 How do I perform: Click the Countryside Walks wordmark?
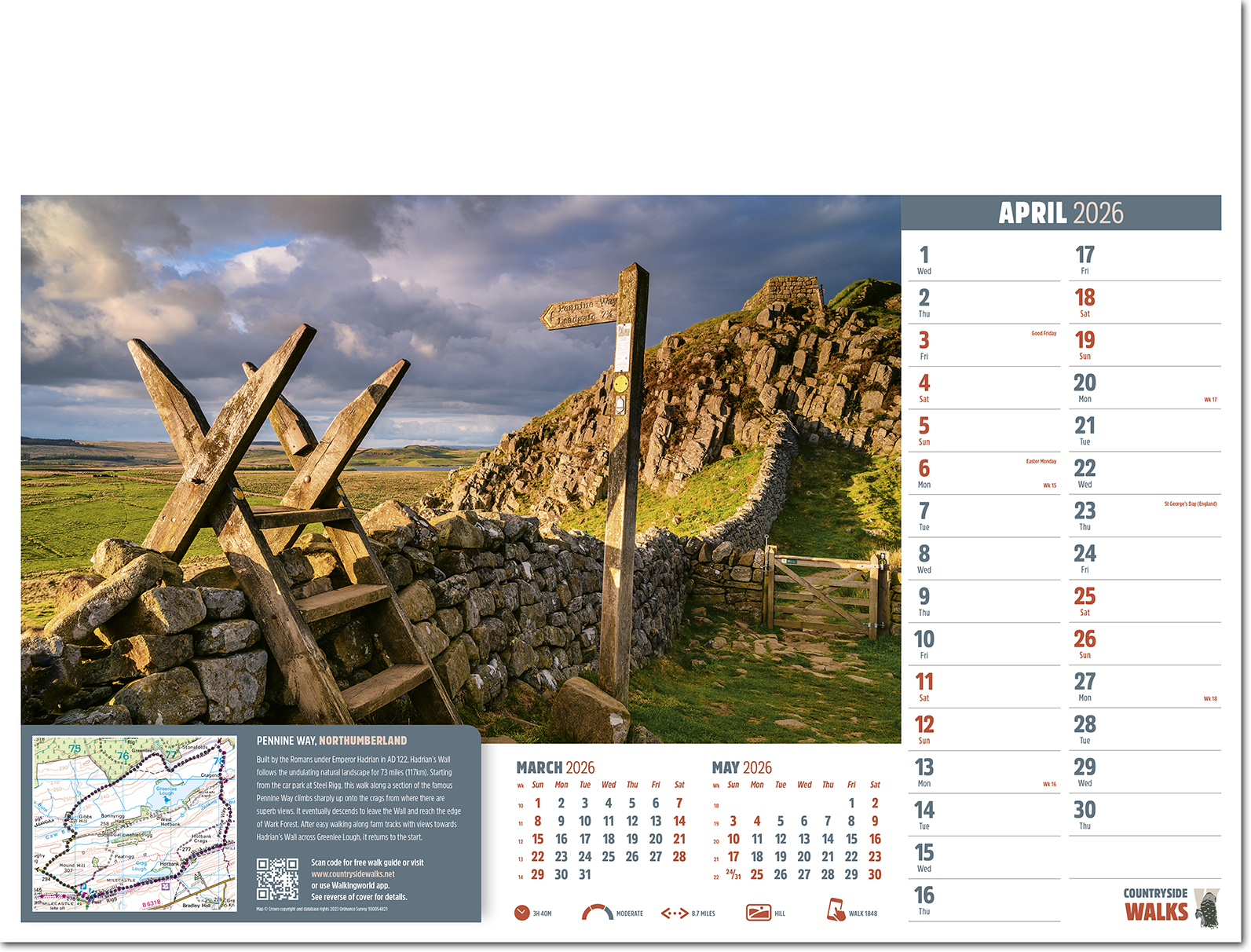coord(1156,904)
